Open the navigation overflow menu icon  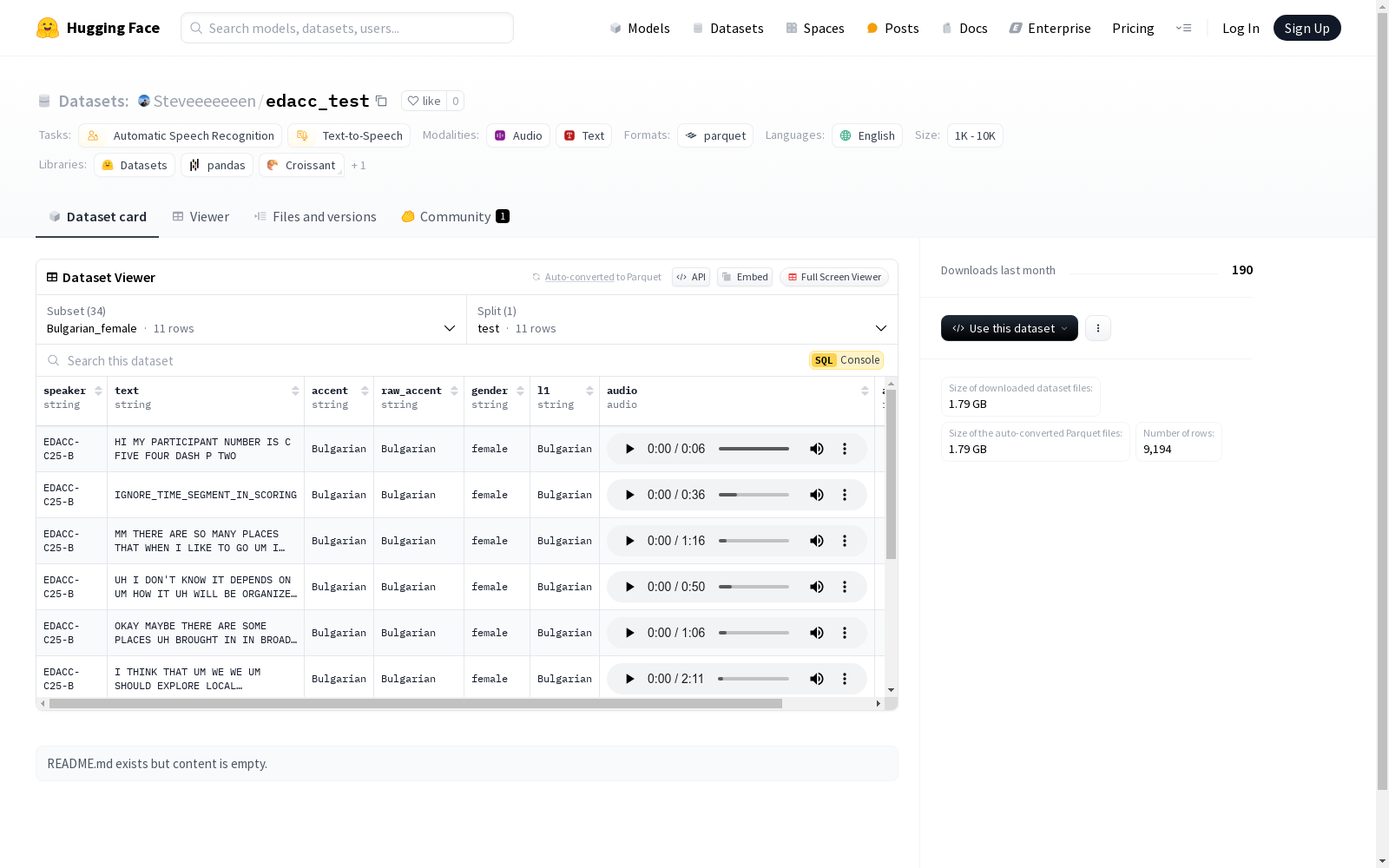(x=1183, y=28)
